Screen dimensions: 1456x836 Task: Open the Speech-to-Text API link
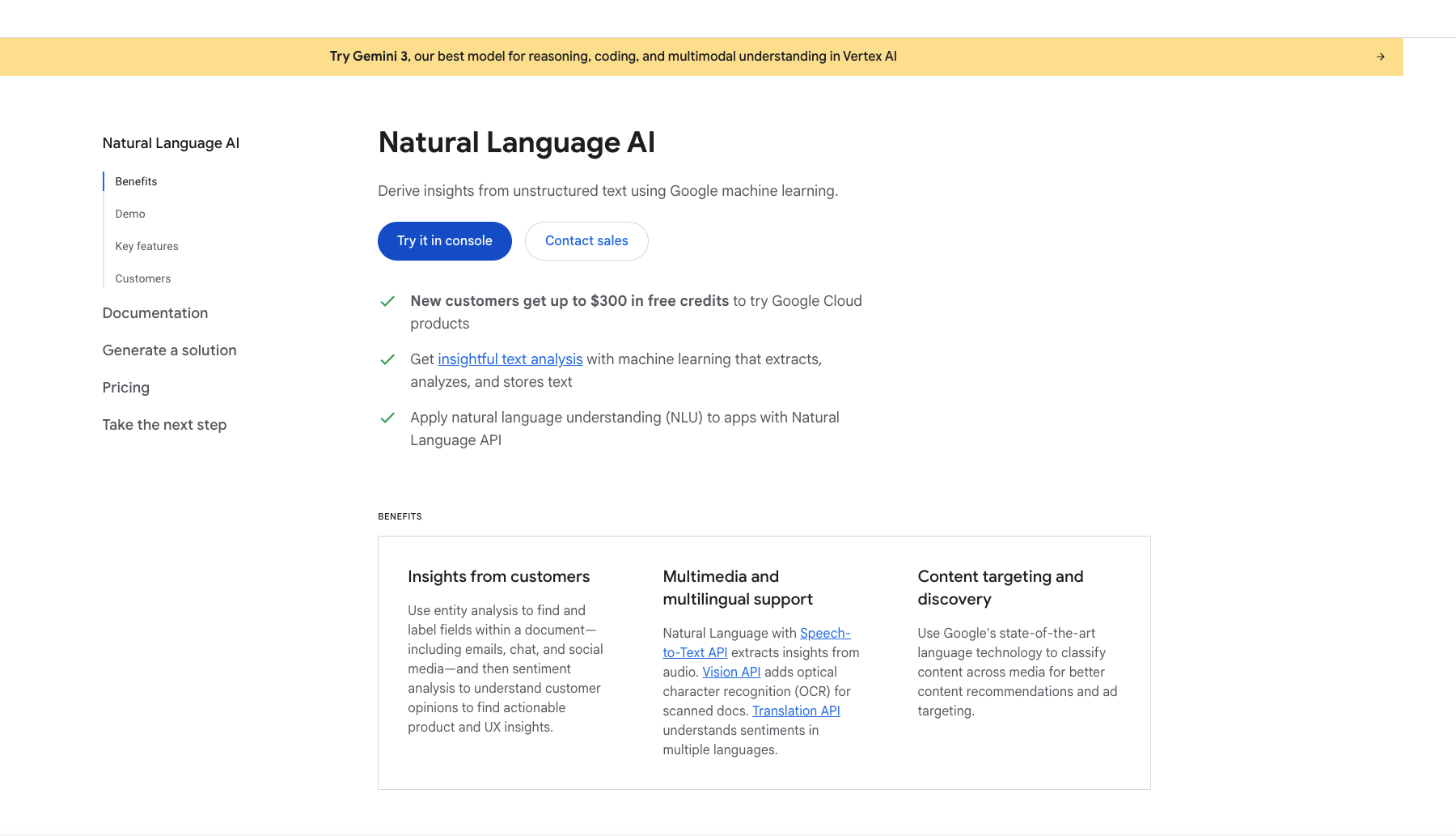pos(756,643)
